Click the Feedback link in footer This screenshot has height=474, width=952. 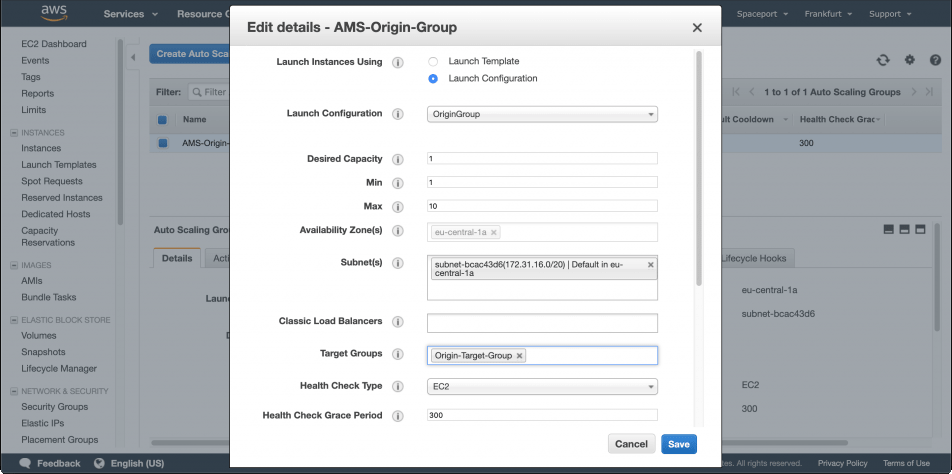[x=59, y=463]
